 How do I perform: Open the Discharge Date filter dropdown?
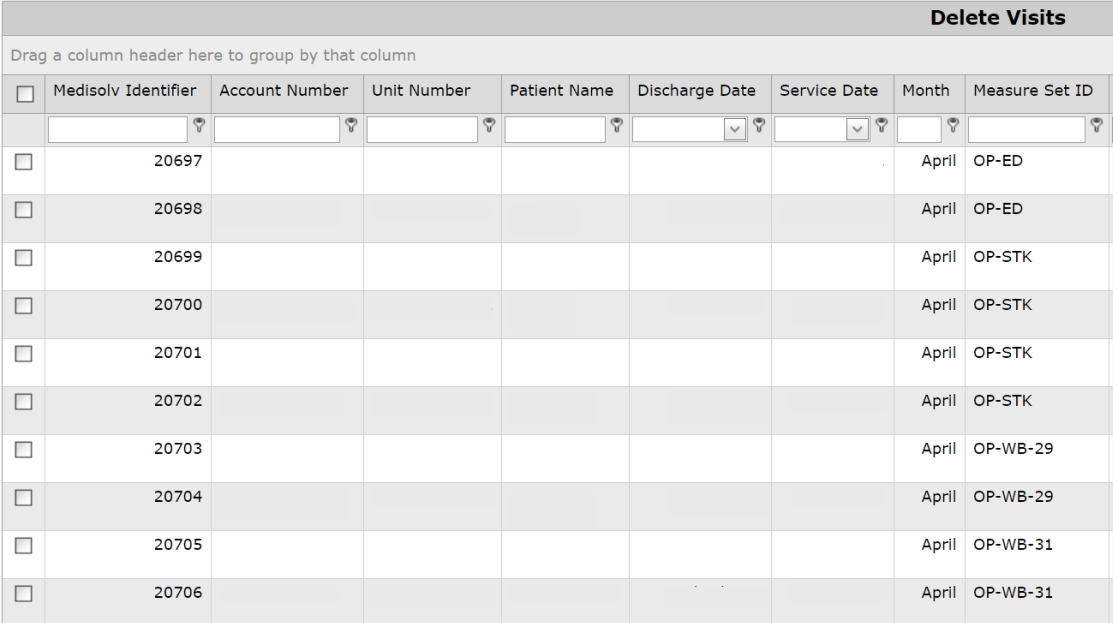point(738,130)
